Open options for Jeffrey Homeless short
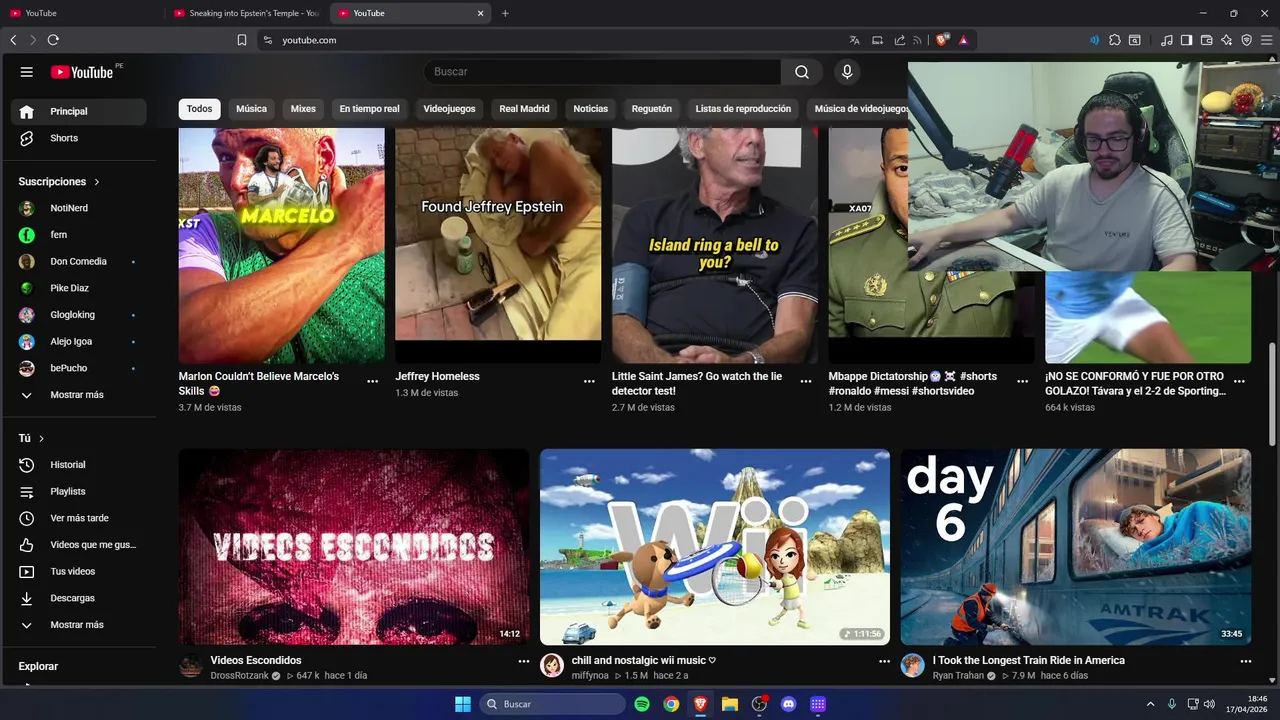Viewport: 1280px width, 720px height. click(x=589, y=381)
